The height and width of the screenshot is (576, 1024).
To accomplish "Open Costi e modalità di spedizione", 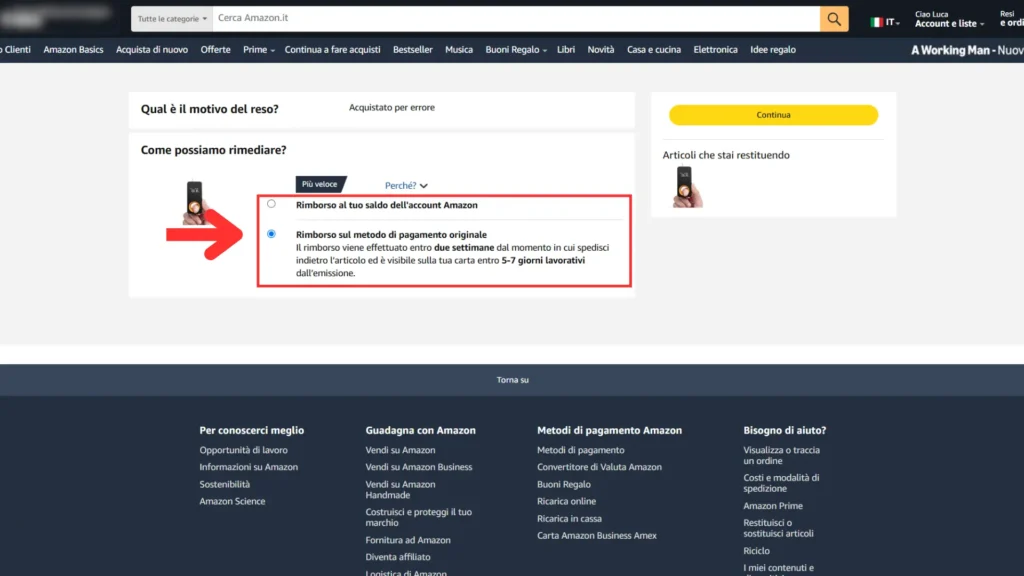I will (782, 483).
